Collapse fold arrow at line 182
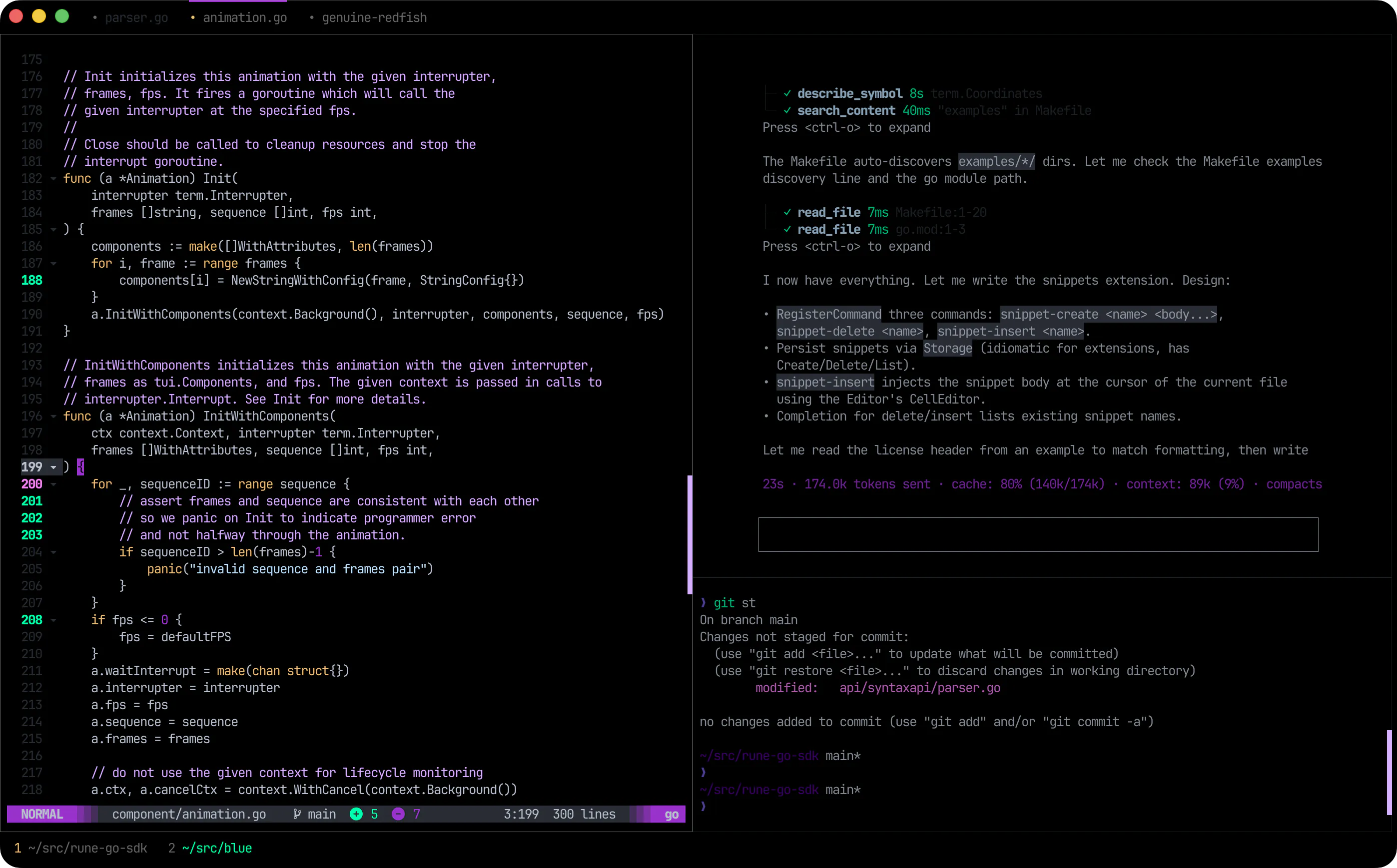This screenshot has width=1397, height=868. [x=53, y=178]
